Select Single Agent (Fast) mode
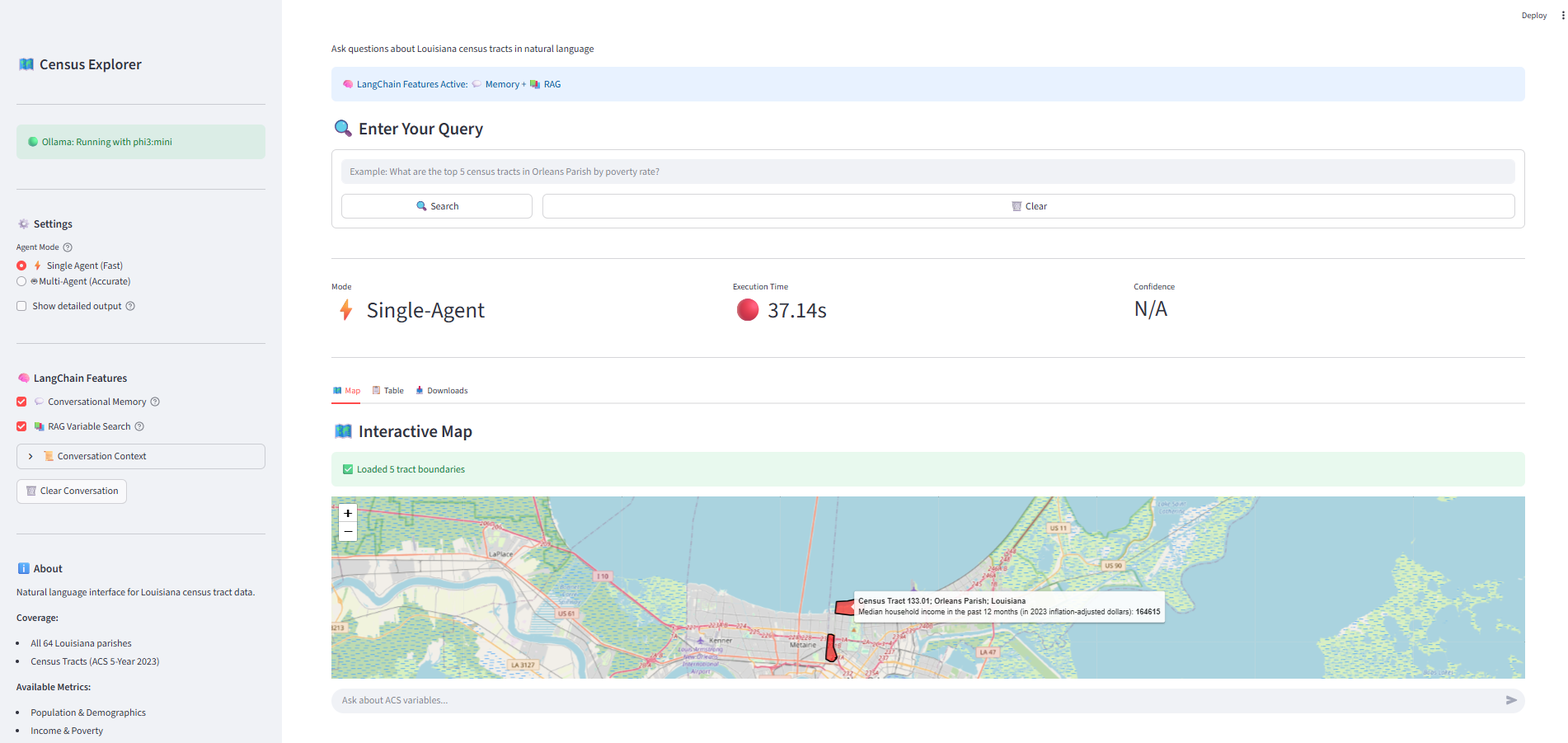 (x=21, y=266)
